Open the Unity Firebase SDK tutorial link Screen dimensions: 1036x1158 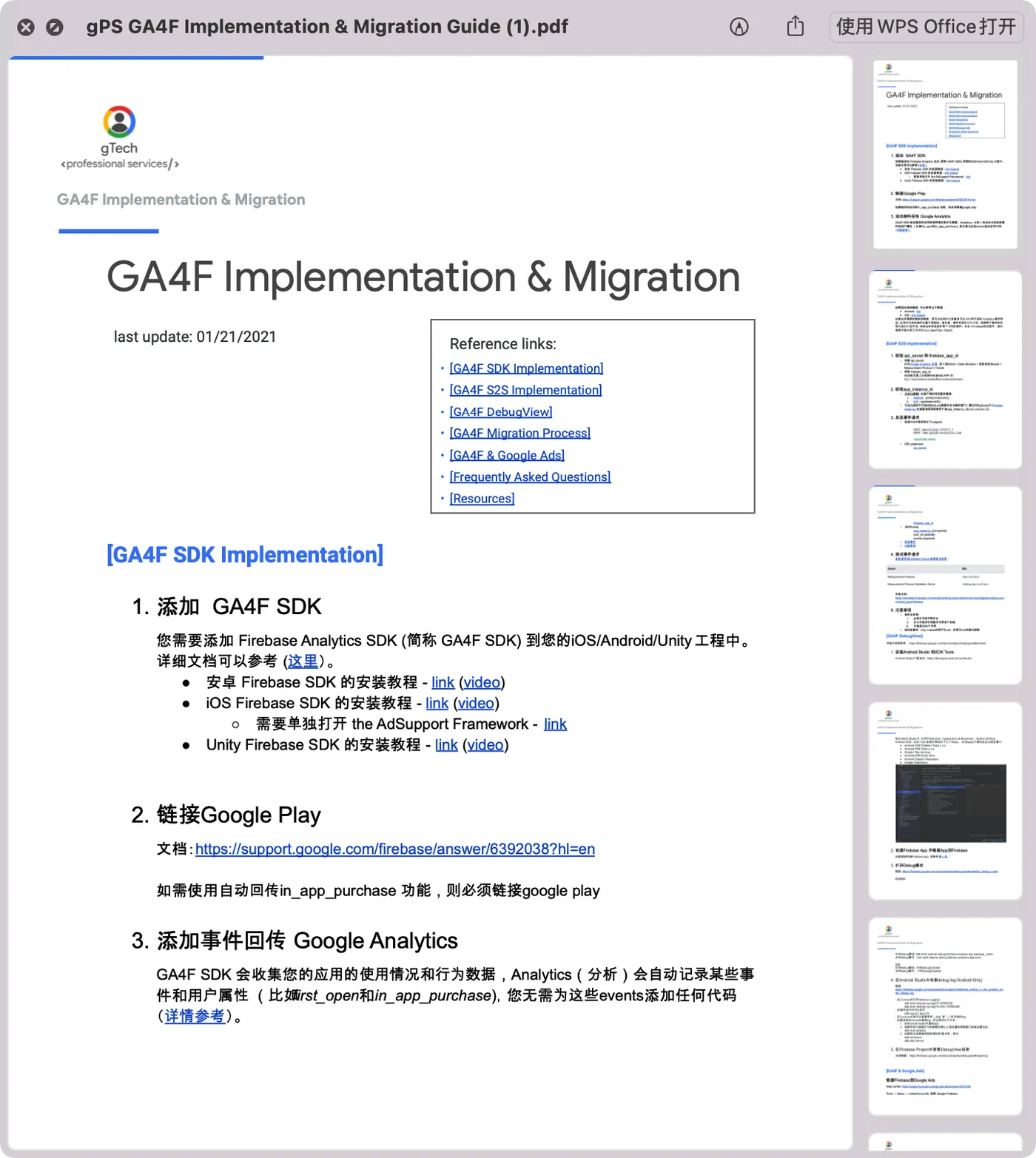[446, 744]
